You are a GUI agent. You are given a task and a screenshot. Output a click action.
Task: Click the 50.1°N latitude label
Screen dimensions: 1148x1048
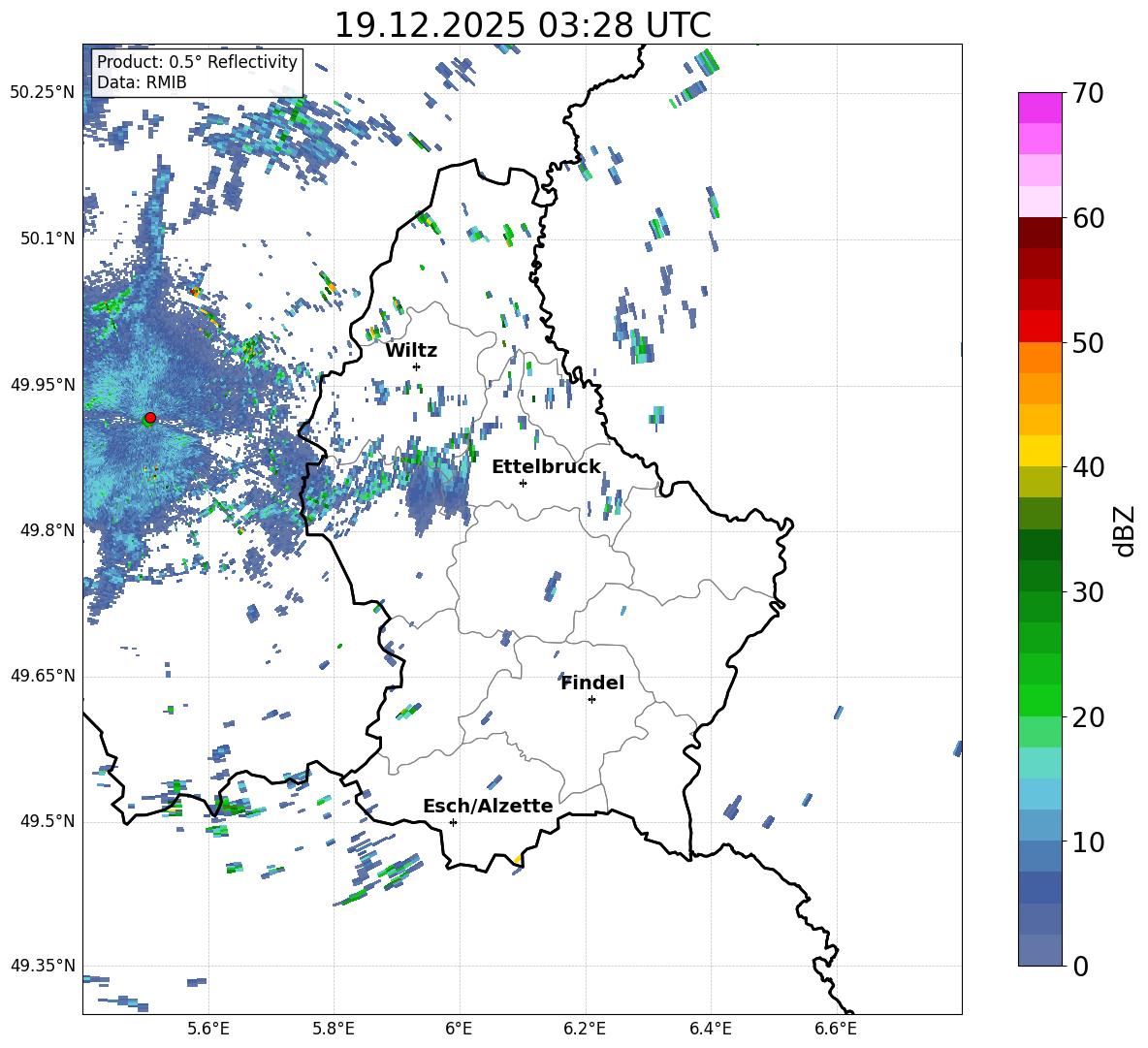(x=48, y=238)
